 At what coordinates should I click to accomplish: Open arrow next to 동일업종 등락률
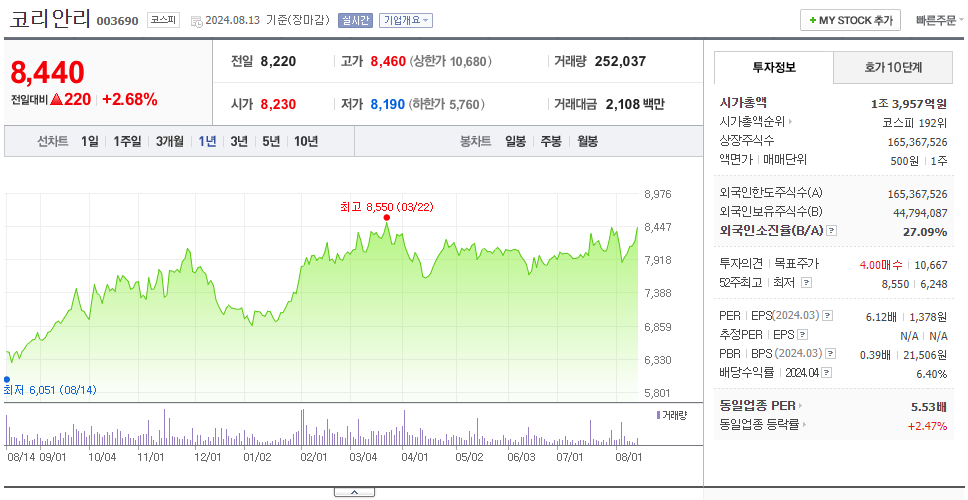pos(805,425)
